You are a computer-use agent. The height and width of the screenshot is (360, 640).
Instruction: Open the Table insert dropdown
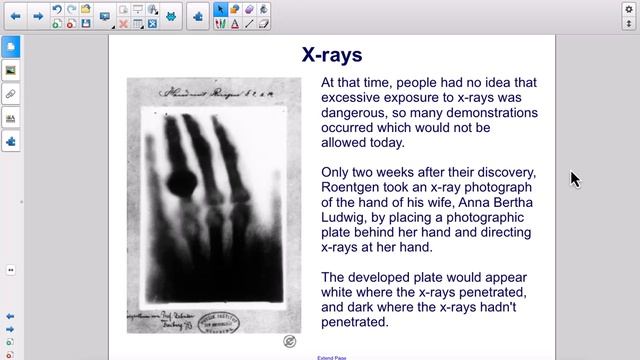(x=138, y=24)
